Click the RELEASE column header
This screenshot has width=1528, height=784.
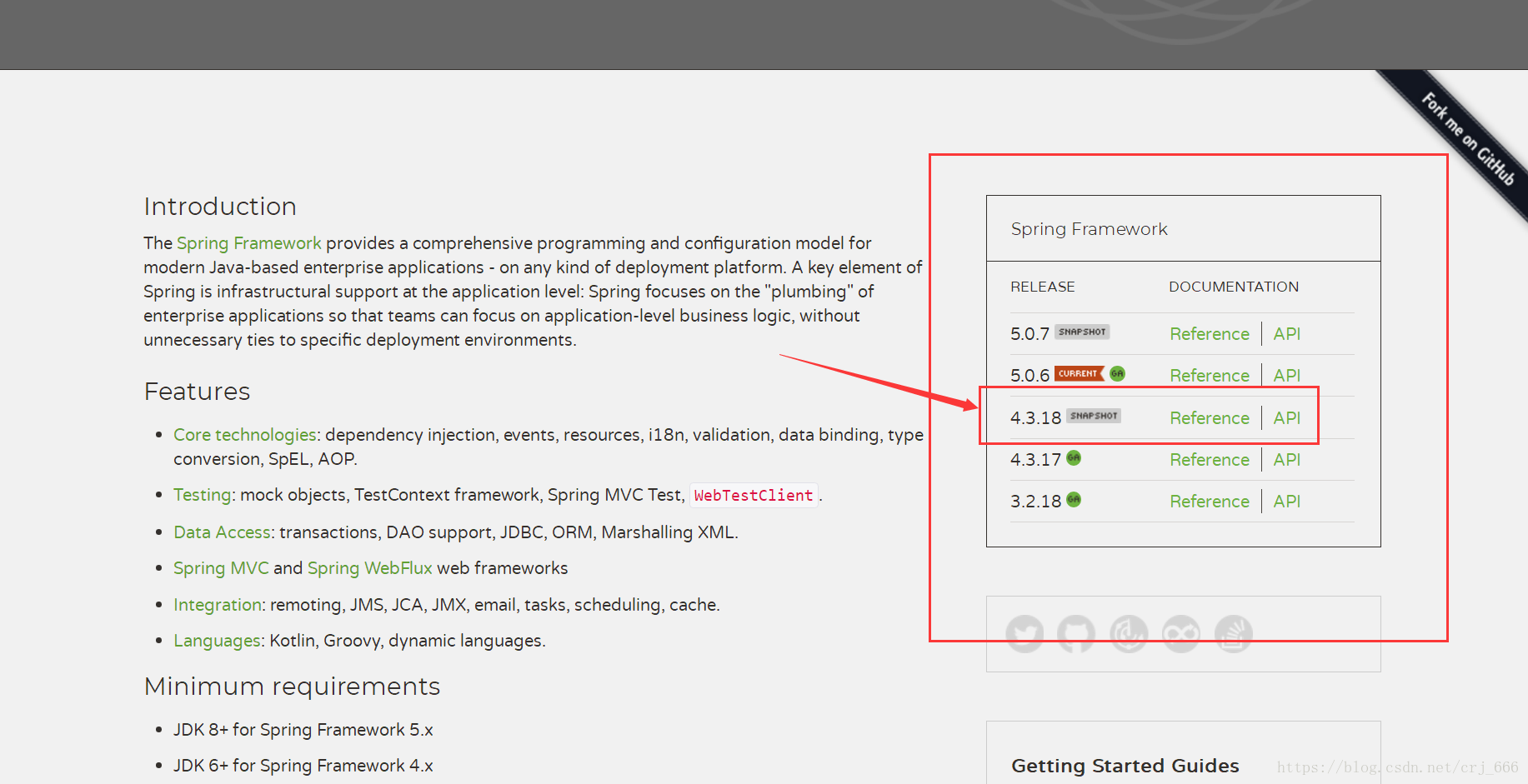(1043, 287)
